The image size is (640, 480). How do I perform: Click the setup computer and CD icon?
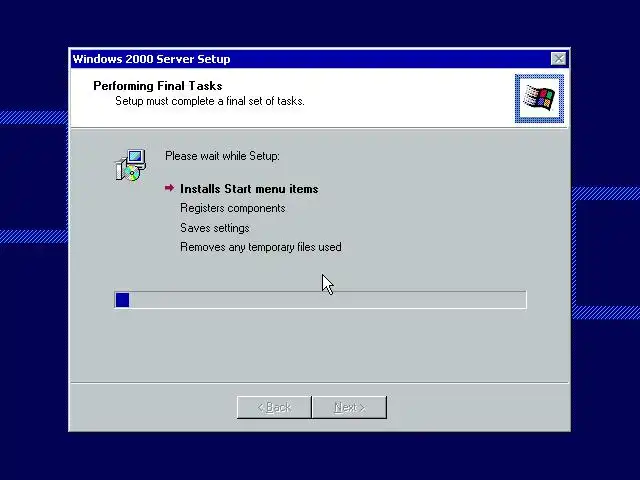point(131,165)
